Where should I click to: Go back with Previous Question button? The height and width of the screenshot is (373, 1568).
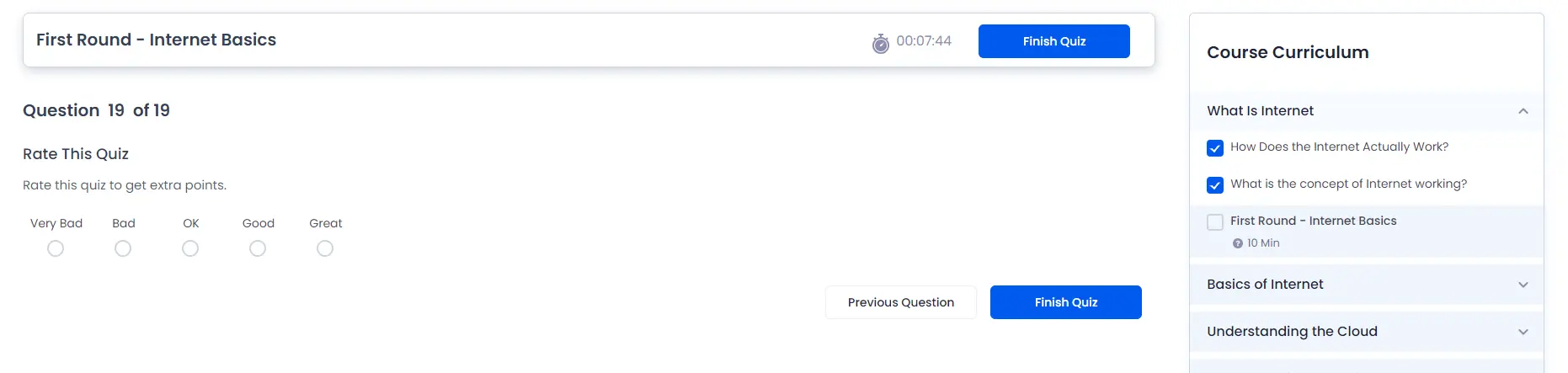[900, 302]
